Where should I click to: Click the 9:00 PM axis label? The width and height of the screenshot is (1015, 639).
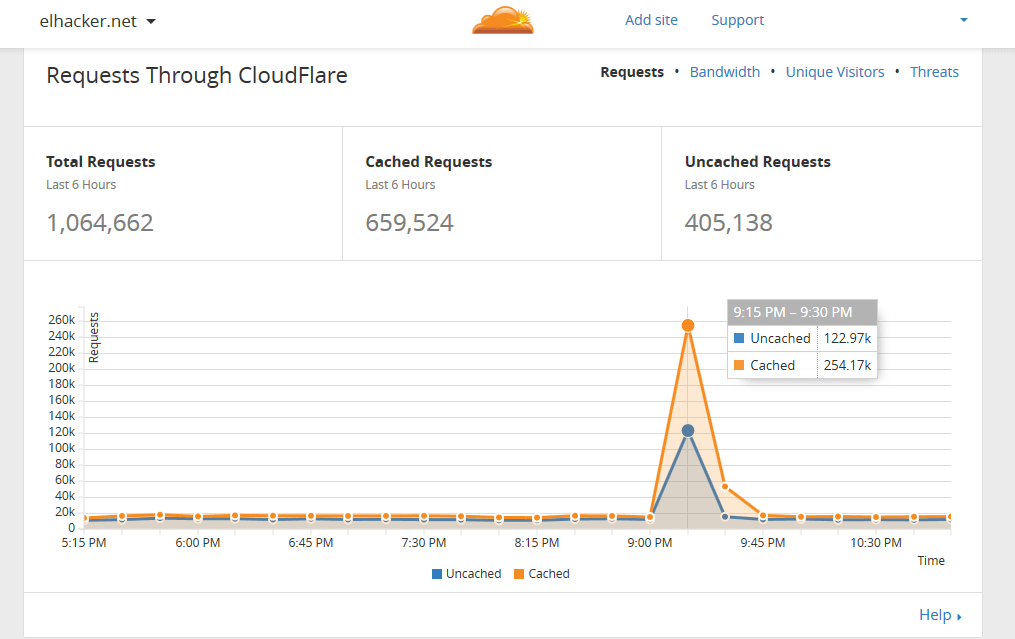coord(650,543)
